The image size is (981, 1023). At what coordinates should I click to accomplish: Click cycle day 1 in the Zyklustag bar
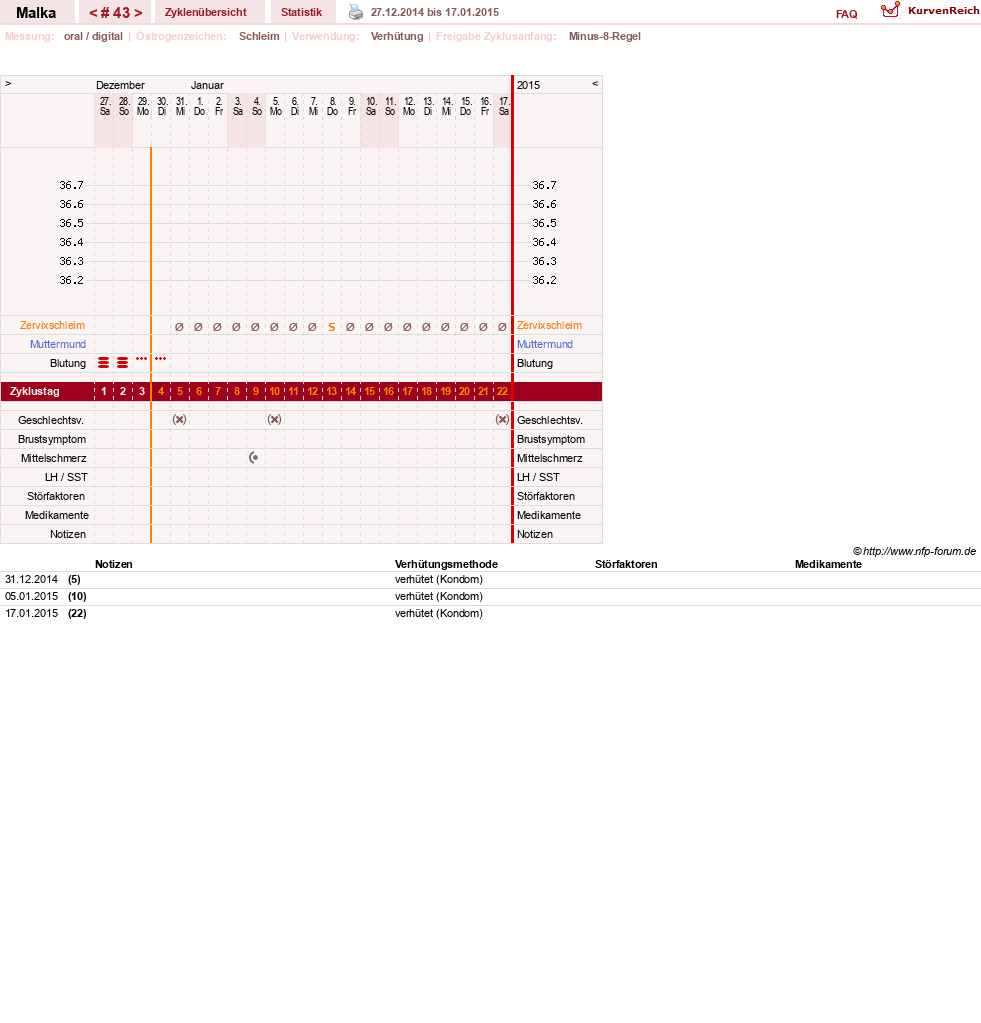(x=104, y=391)
